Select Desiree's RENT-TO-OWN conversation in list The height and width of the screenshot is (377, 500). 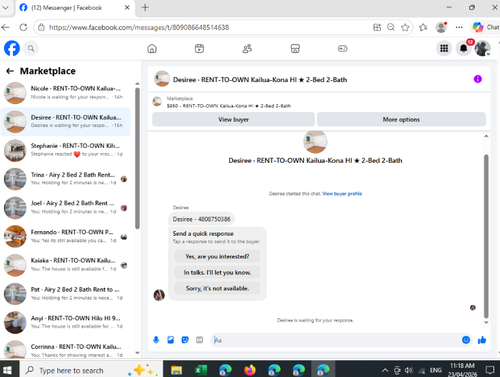coord(66,121)
